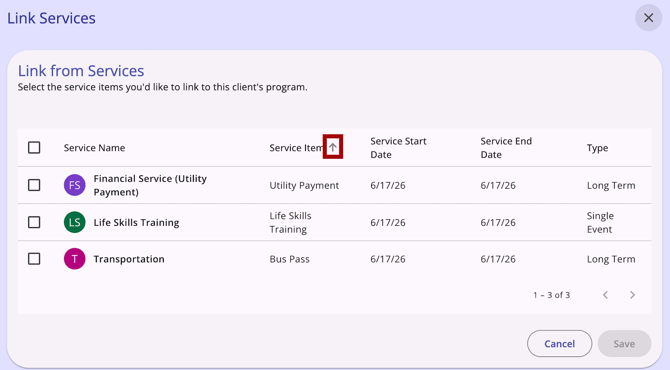
Task: Check the Life Skills Training row
Action: point(34,222)
